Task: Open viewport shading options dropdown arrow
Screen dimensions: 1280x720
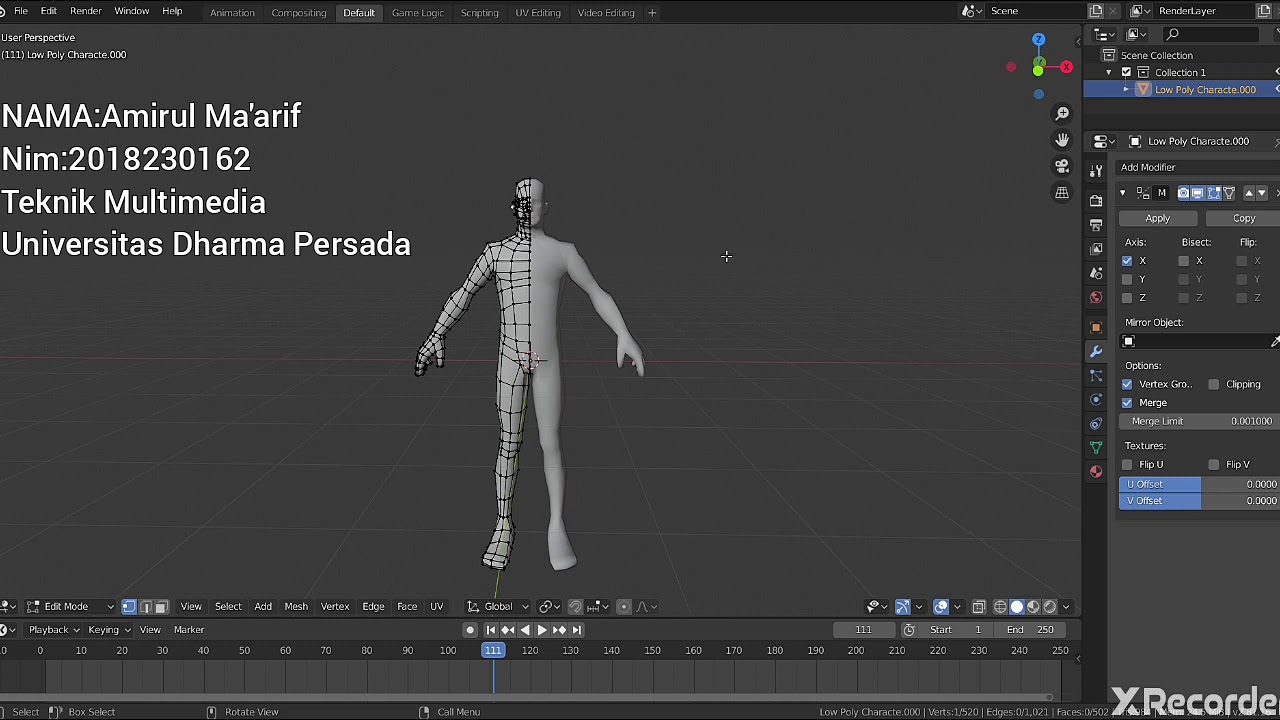Action: tap(1066, 606)
